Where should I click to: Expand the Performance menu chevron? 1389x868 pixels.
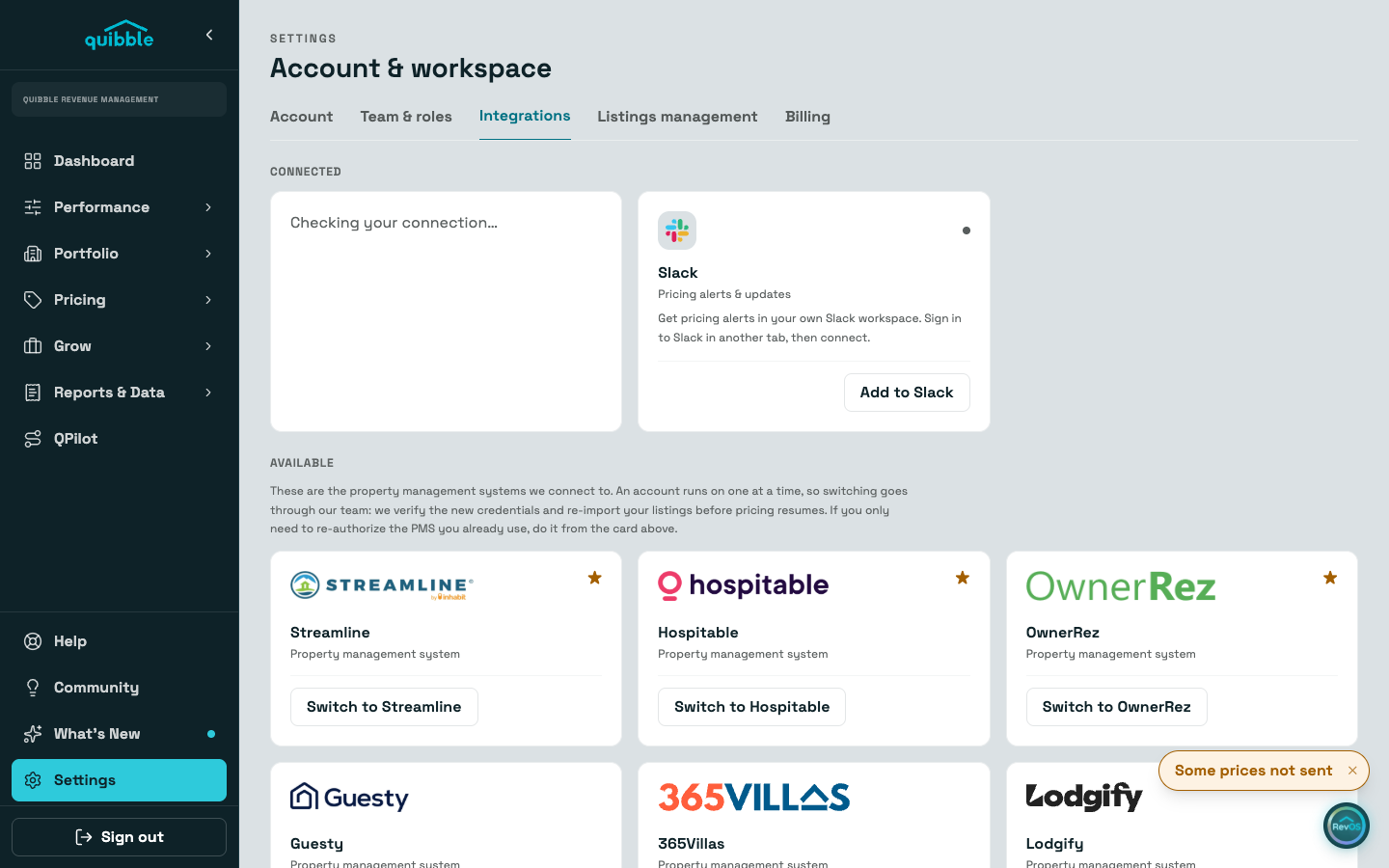tap(208, 207)
